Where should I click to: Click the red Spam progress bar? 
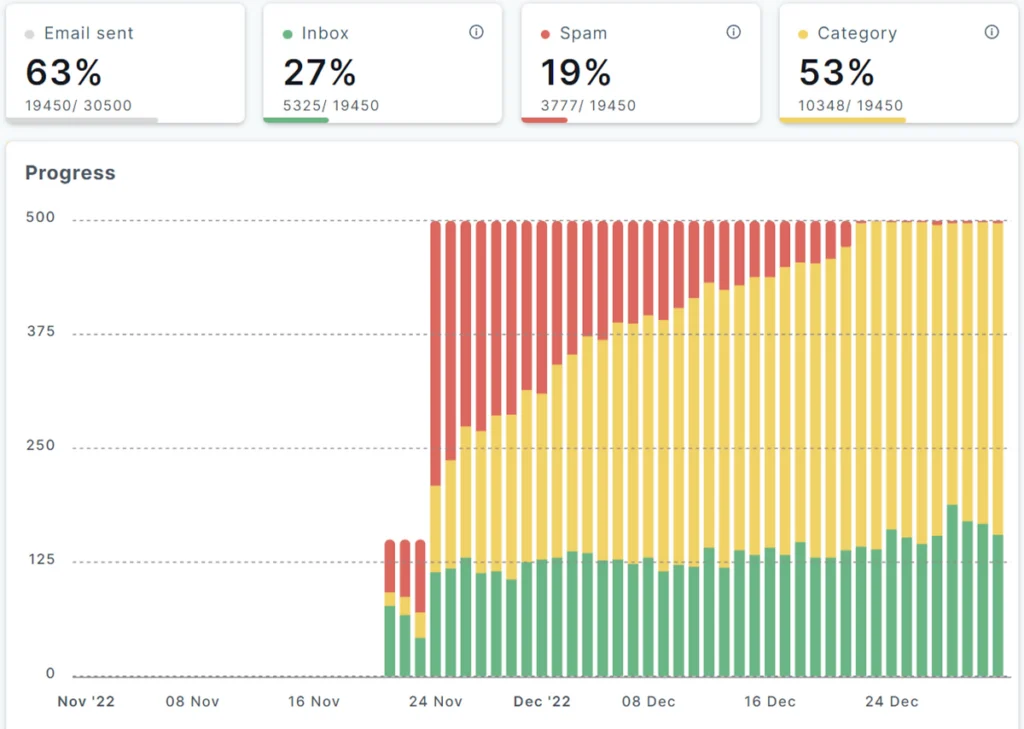(x=545, y=120)
